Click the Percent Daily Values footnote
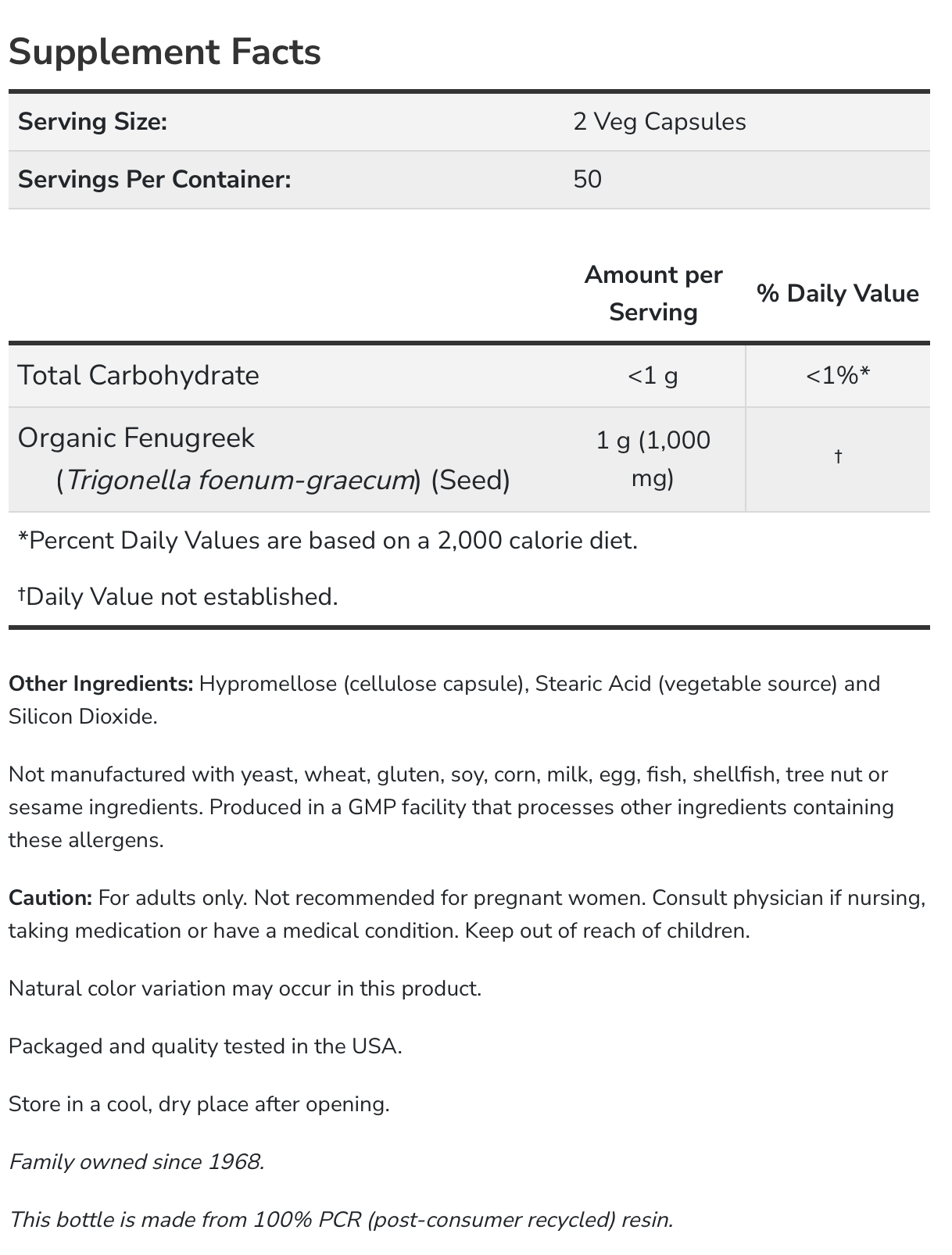 [x=327, y=541]
